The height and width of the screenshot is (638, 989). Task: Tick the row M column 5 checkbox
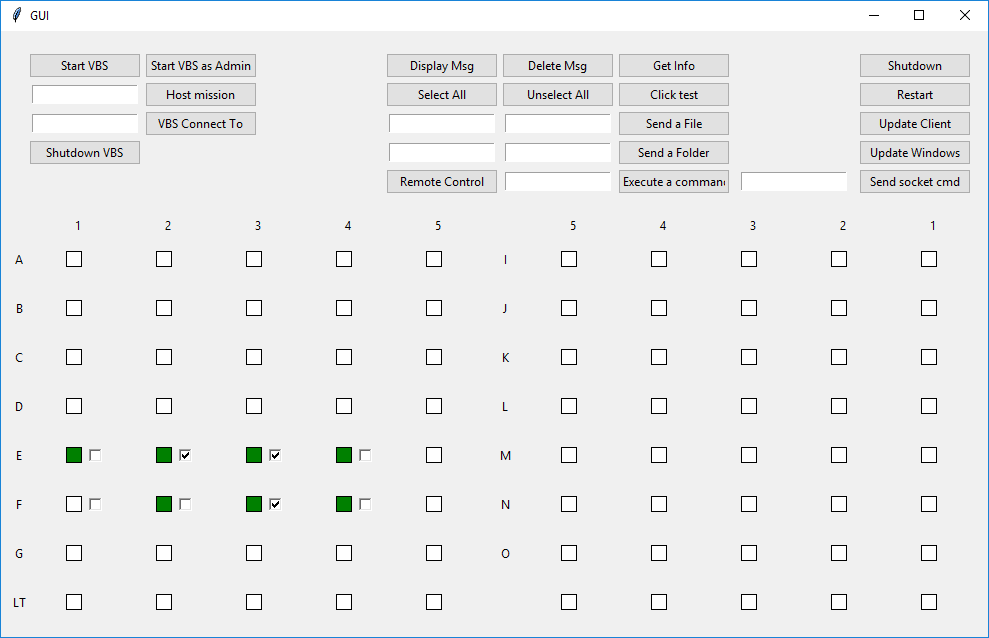[569, 455]
